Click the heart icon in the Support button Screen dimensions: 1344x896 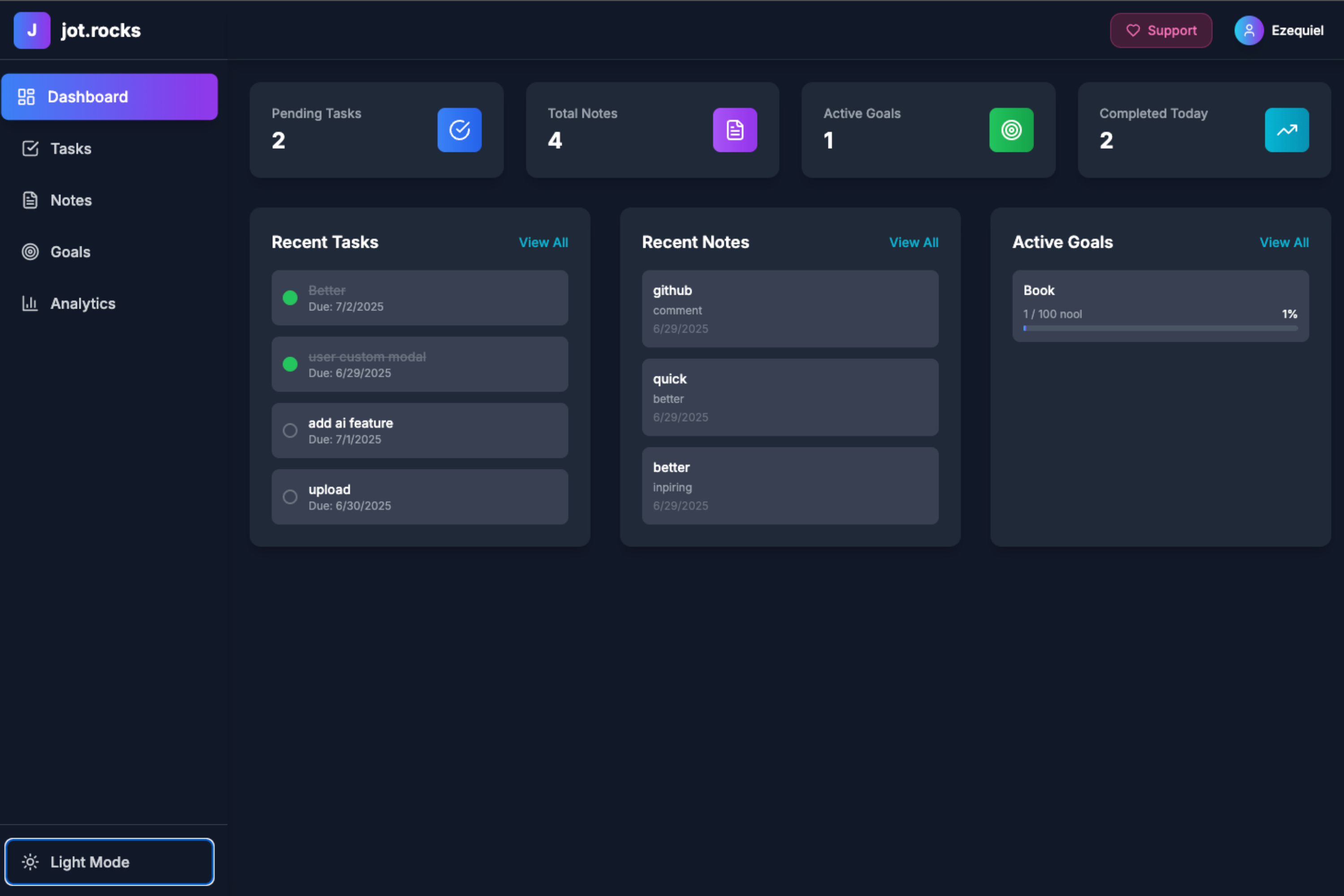1133,30
